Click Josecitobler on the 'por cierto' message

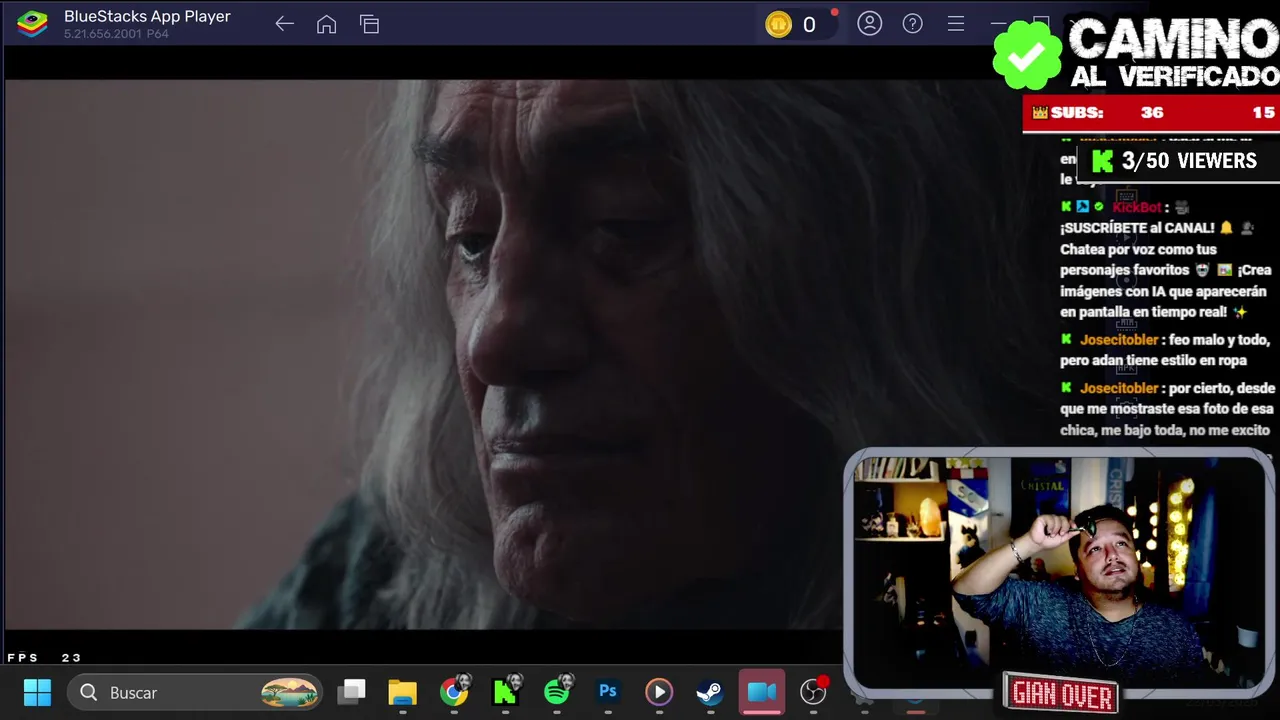pos(1119,388)
